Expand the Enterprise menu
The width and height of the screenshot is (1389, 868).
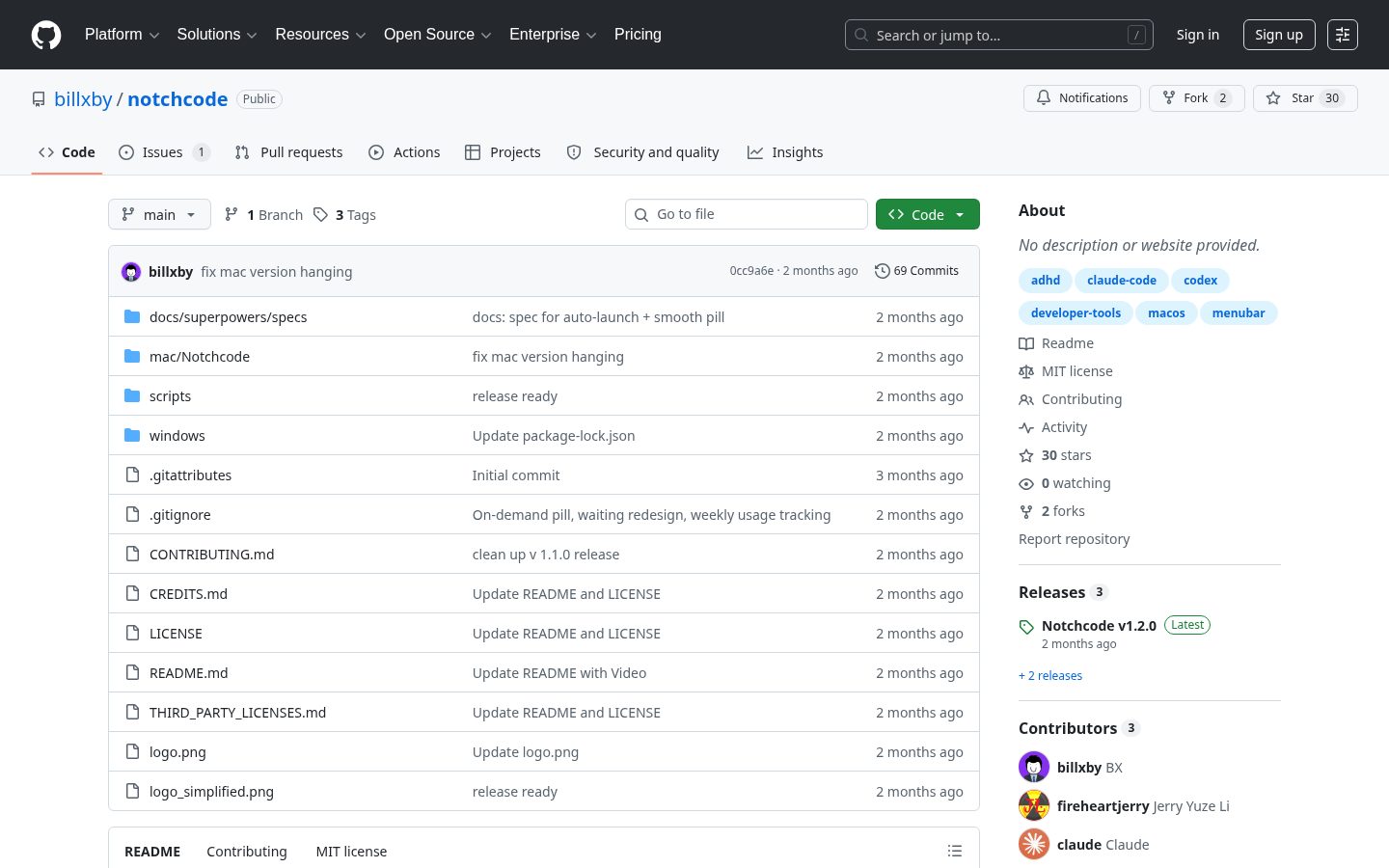pyautogui.click(x=553, y=35)
